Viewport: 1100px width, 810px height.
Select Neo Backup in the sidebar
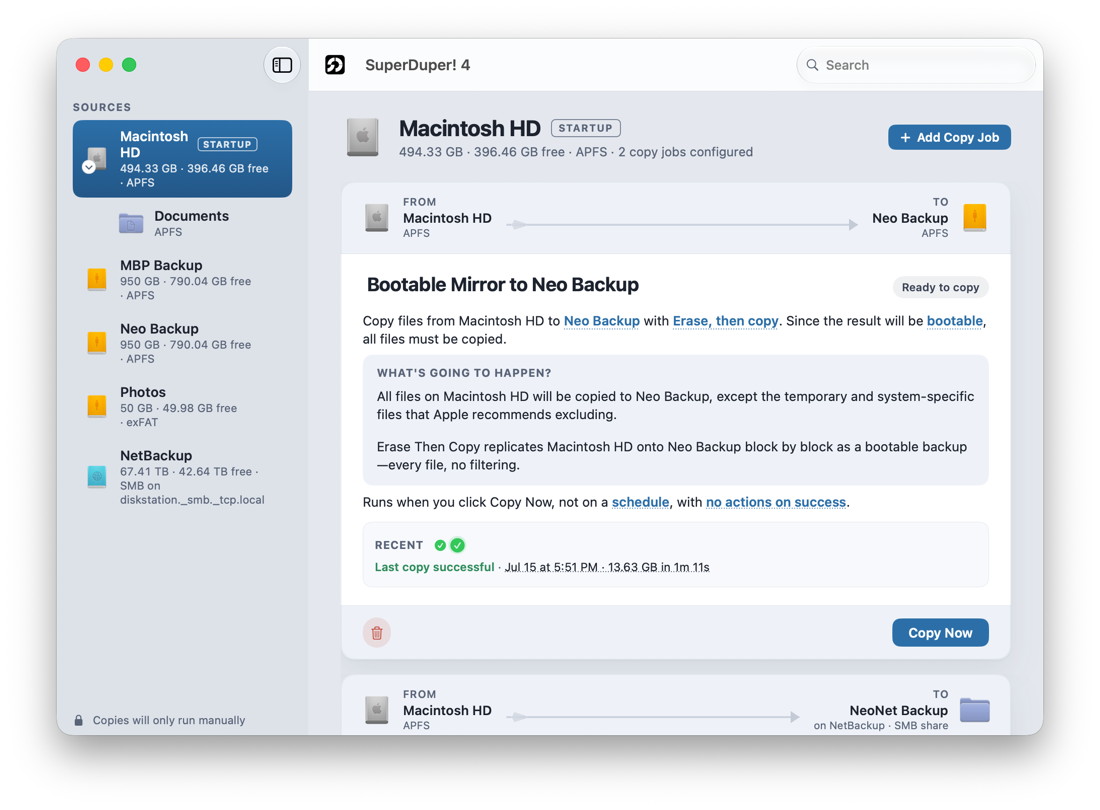click(182, 343)
